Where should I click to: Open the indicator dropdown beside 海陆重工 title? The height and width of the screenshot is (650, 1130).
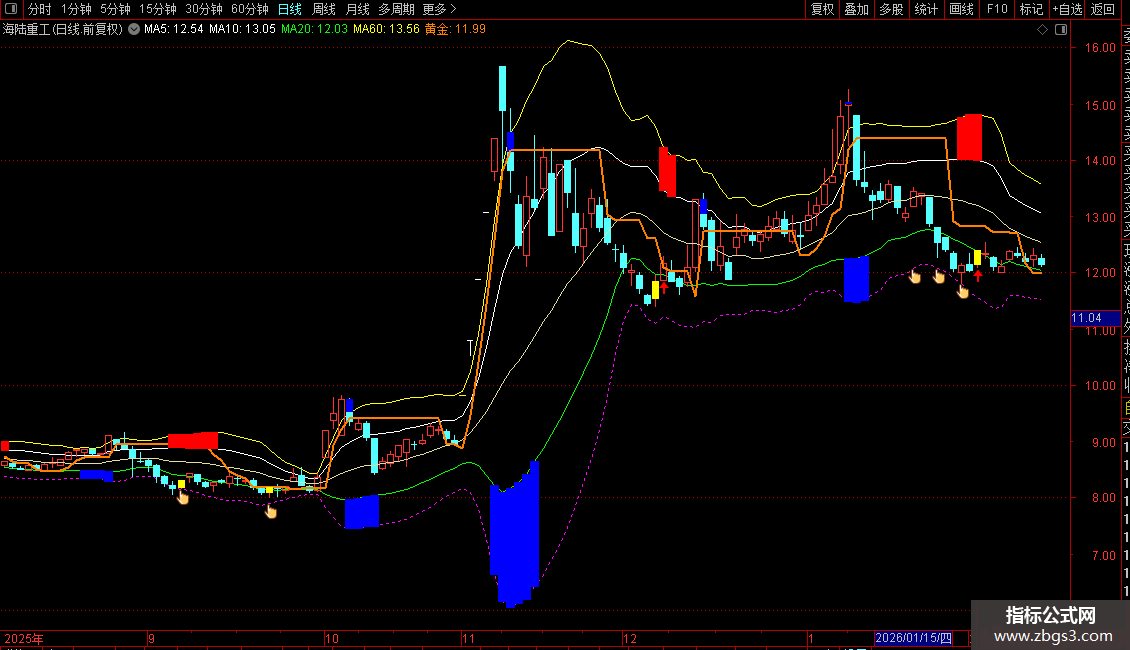click(134, 29)
